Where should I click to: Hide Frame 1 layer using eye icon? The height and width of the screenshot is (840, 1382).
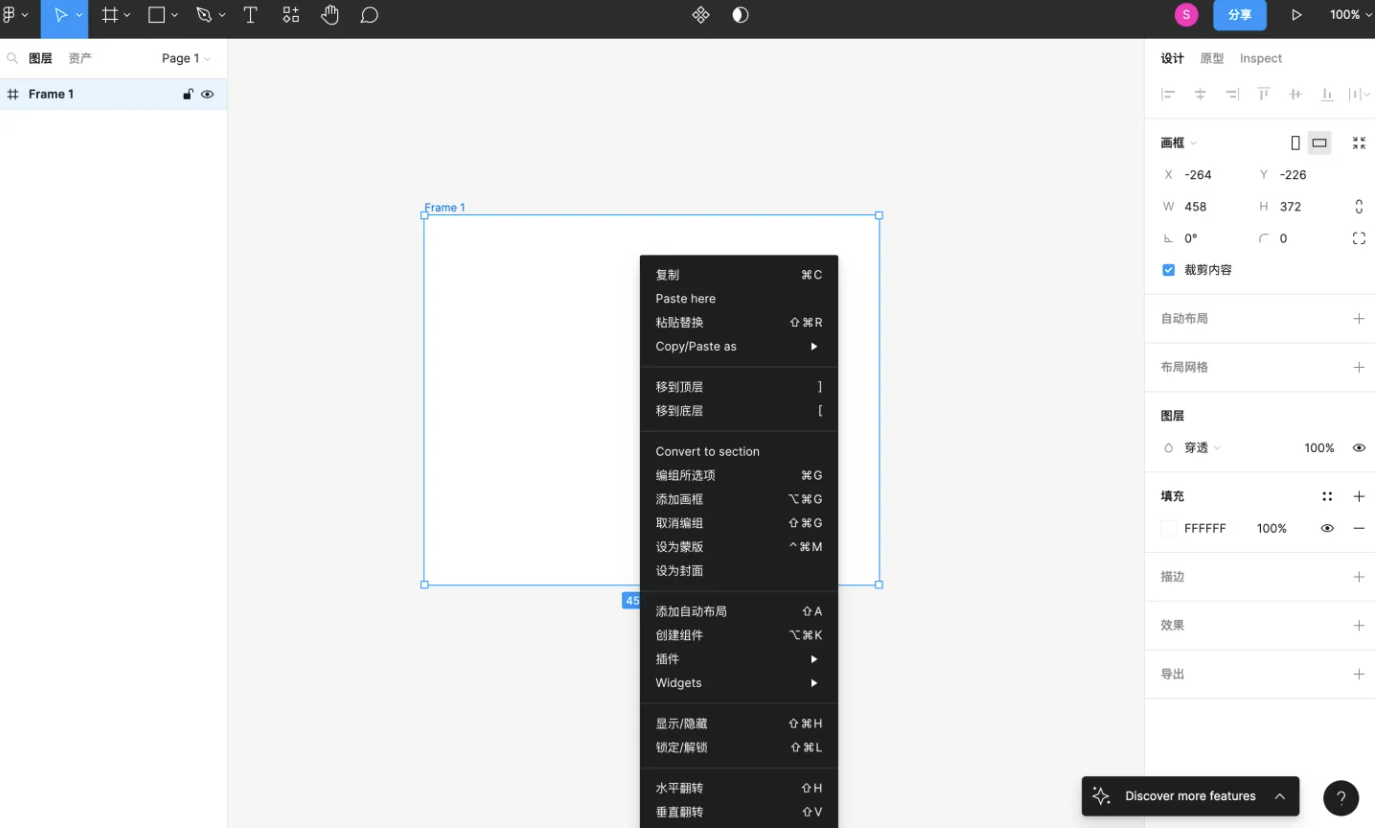(208, 94)
